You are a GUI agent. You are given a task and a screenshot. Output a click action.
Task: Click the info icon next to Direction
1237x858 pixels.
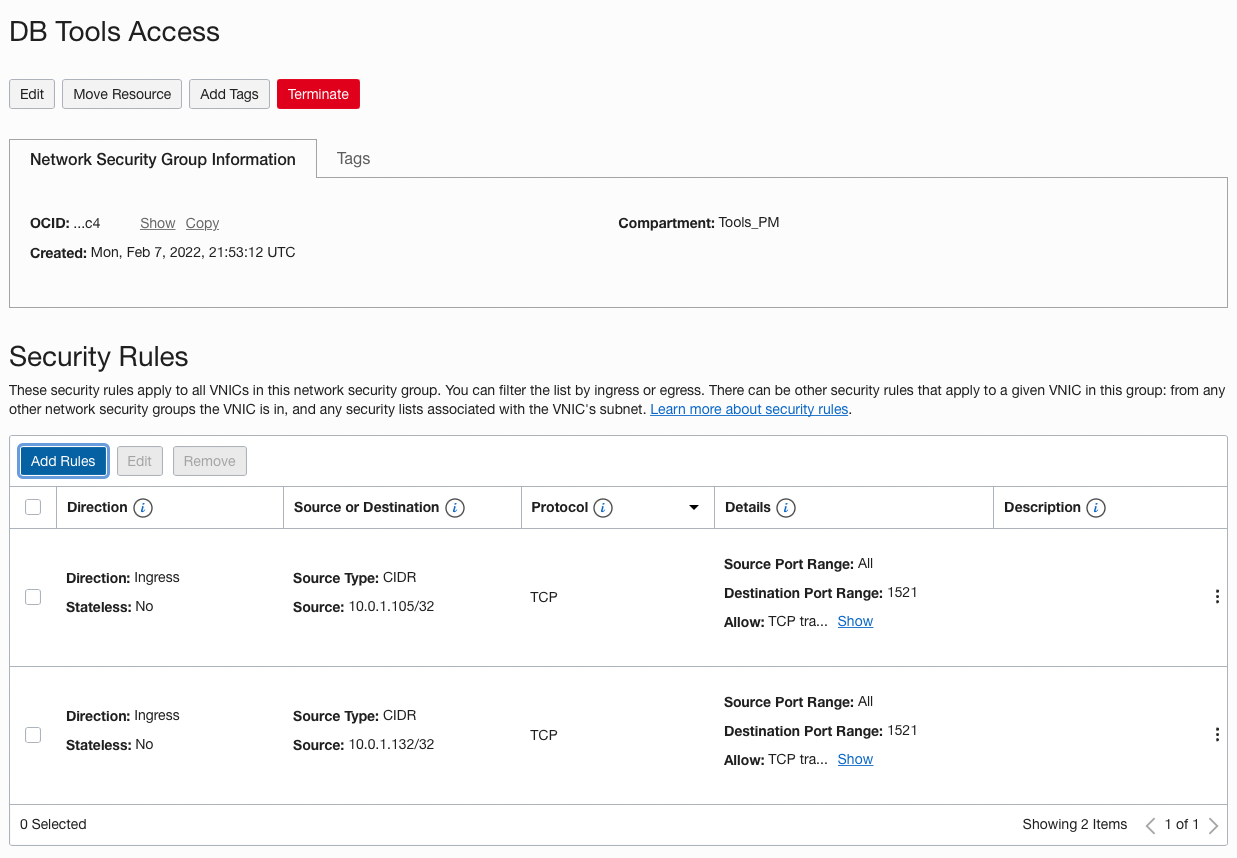(143, 508)
